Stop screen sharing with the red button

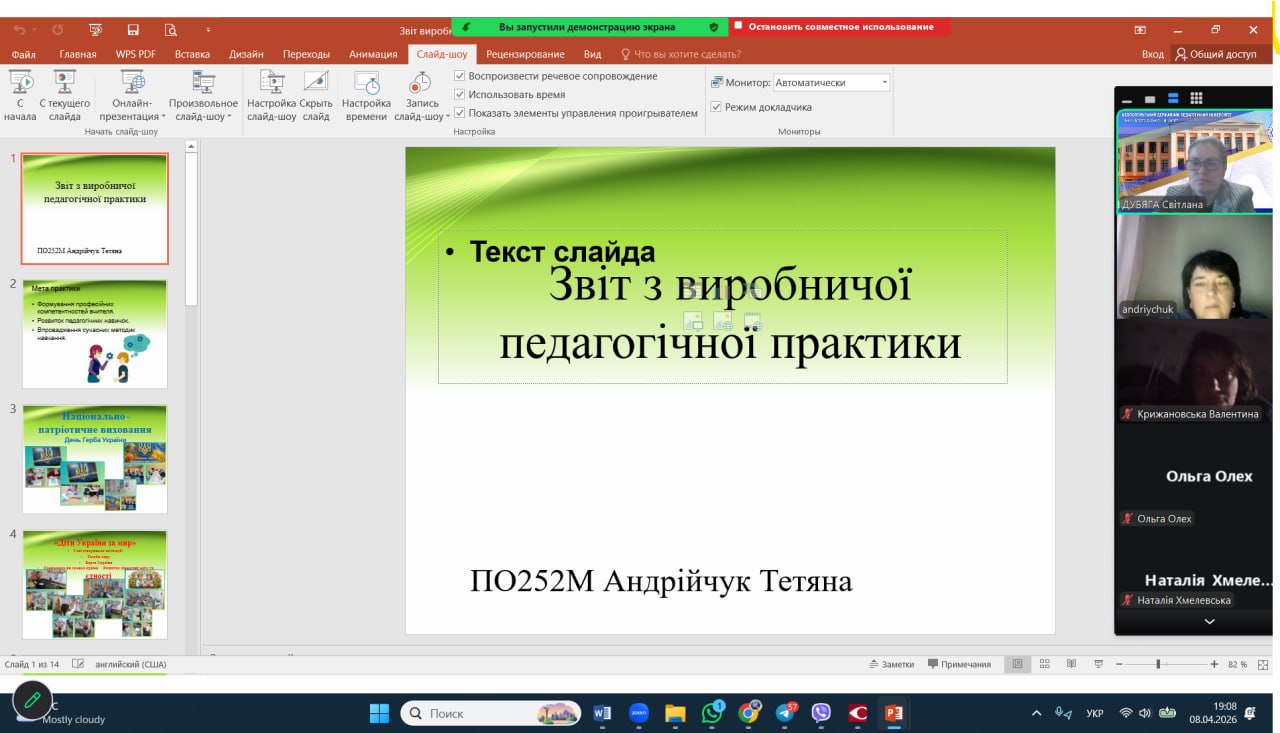840,27
